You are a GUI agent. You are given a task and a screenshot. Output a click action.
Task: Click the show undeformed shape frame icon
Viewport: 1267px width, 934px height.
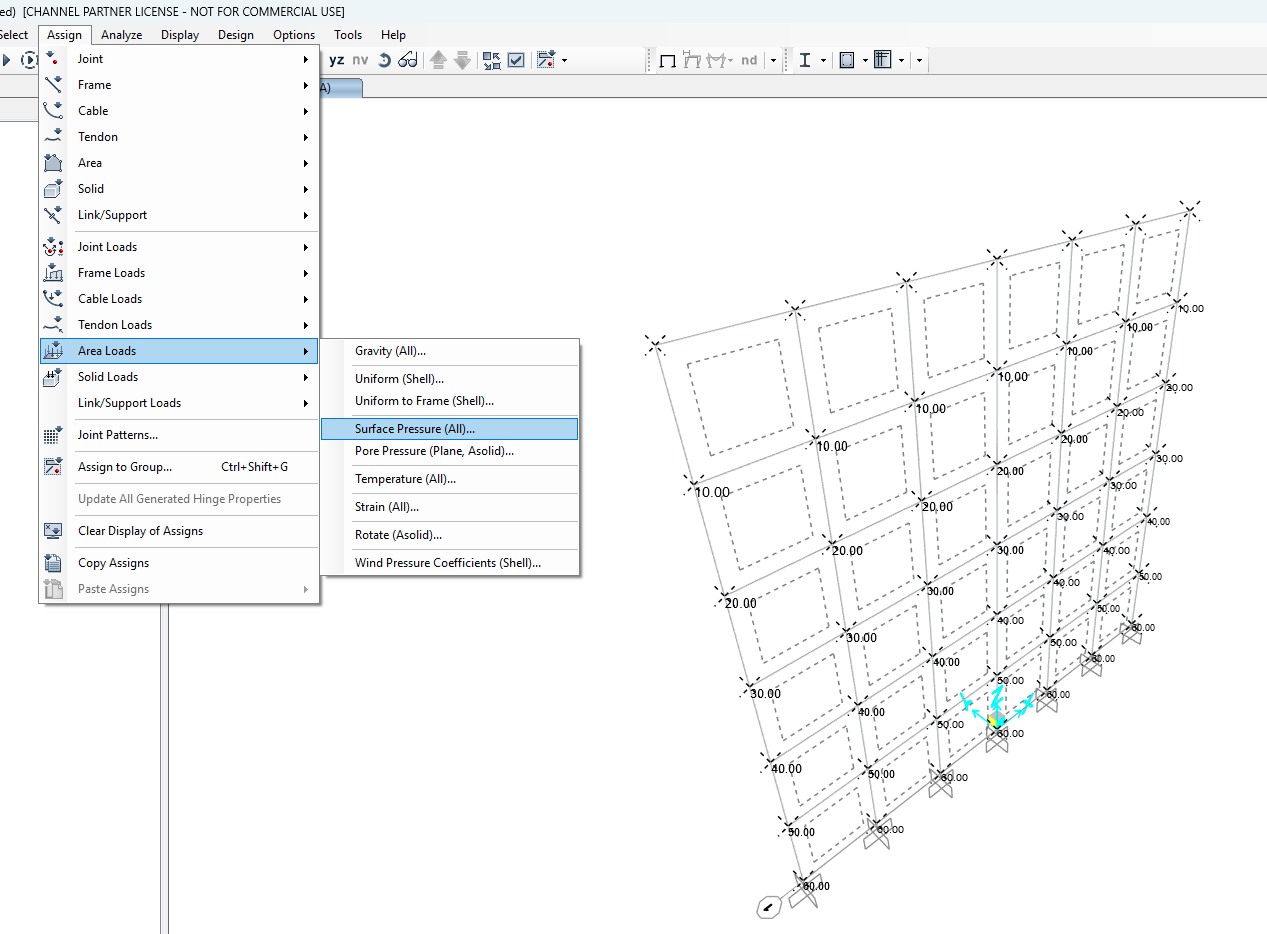[667, 60]
